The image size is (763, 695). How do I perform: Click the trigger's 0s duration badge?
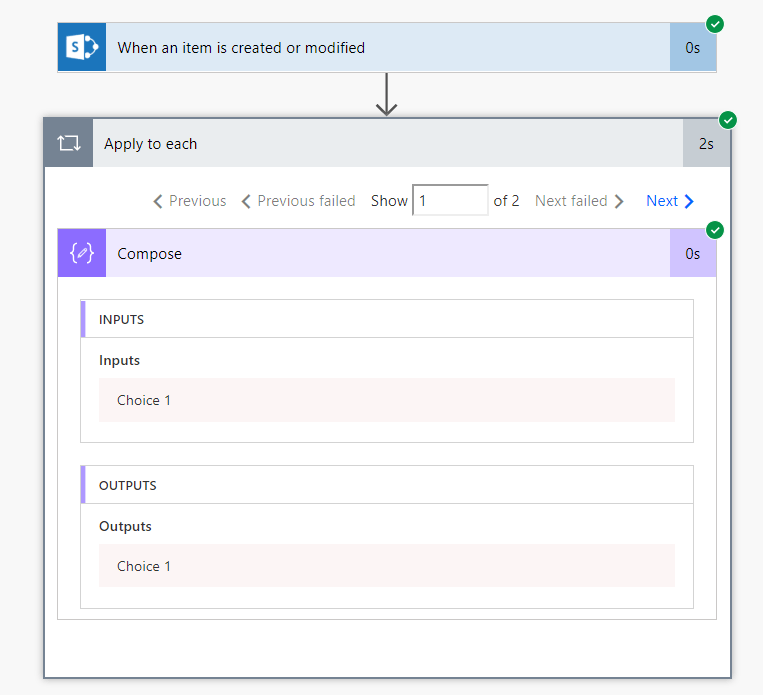pyautogui.click(x=692, y=47)
